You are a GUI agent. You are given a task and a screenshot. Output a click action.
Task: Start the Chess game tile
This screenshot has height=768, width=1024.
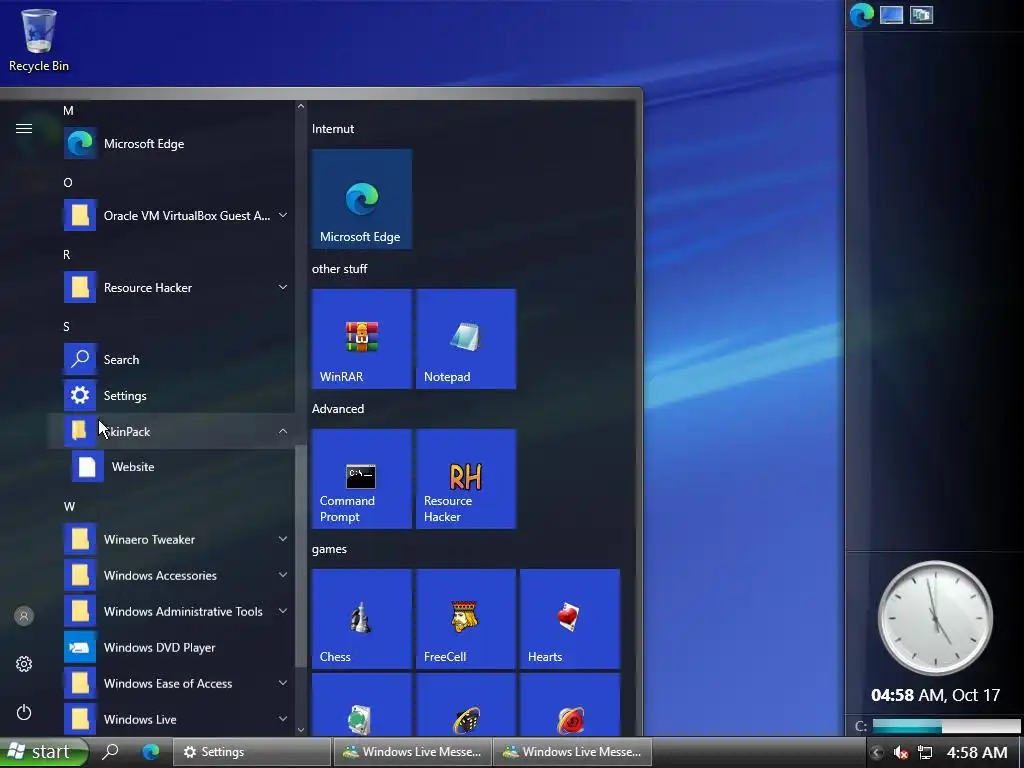pyautogui.click(x=362, y=618)
